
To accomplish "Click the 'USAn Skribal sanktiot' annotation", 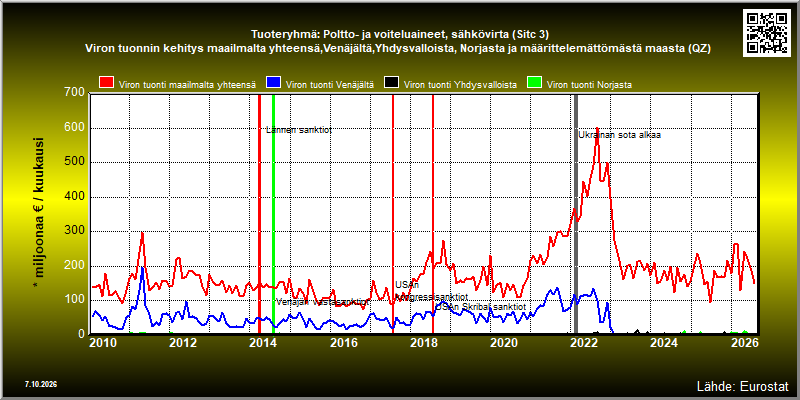I will click(x=481, y=307).
